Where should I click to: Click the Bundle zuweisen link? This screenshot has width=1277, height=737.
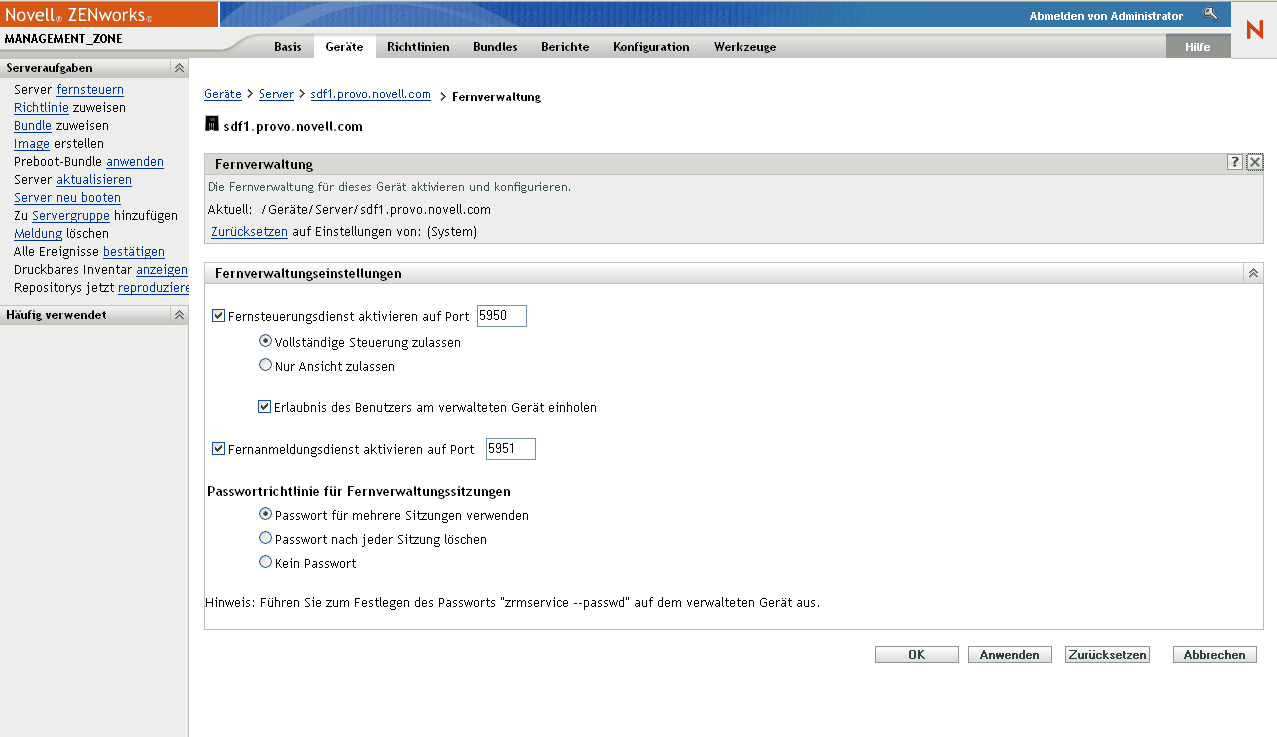(33, 126)
